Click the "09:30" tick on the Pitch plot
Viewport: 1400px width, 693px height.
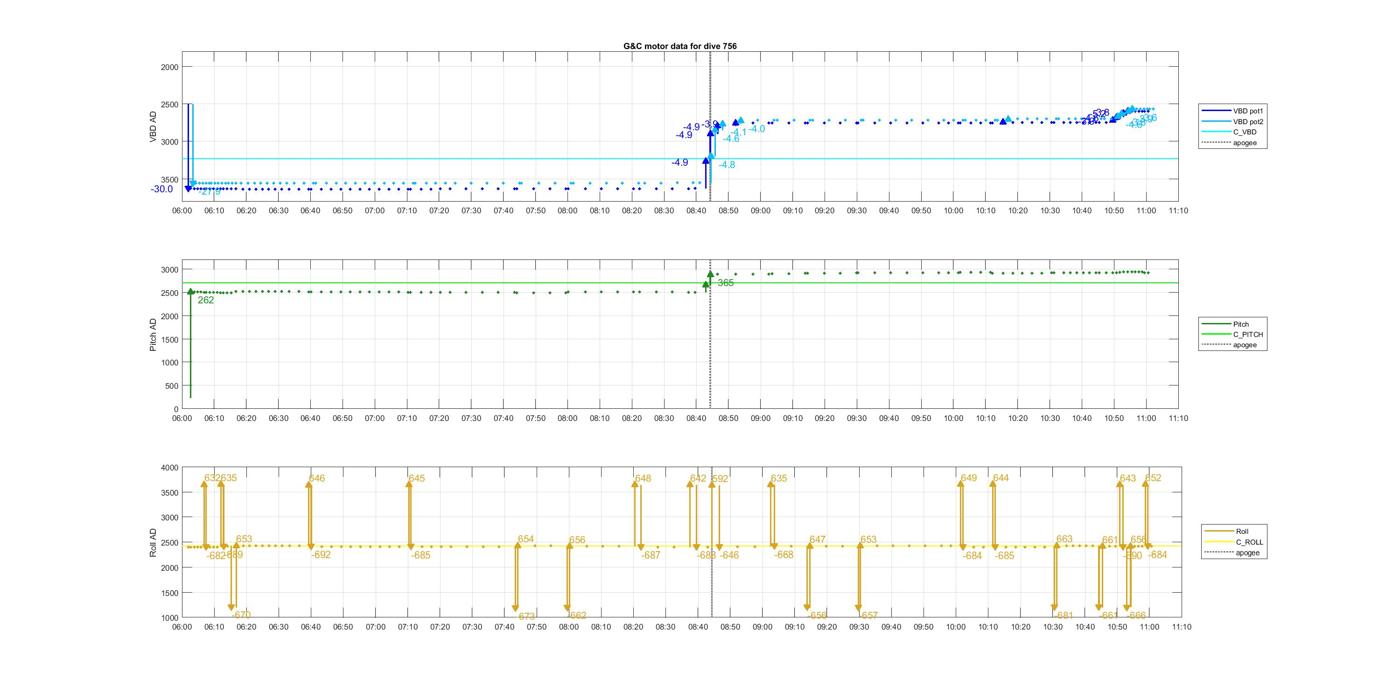[x=857, y=418]
